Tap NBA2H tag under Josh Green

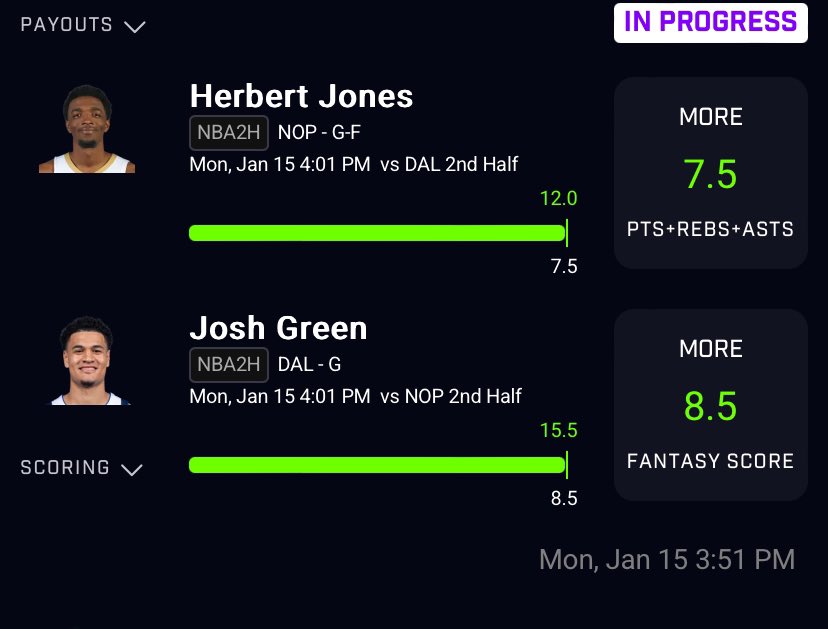point(229,364)
